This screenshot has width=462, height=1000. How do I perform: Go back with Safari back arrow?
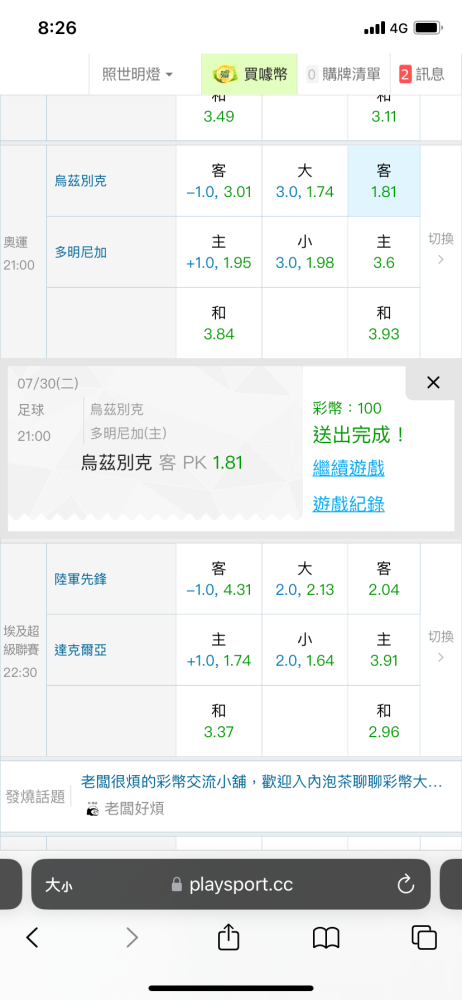point(33,938)
